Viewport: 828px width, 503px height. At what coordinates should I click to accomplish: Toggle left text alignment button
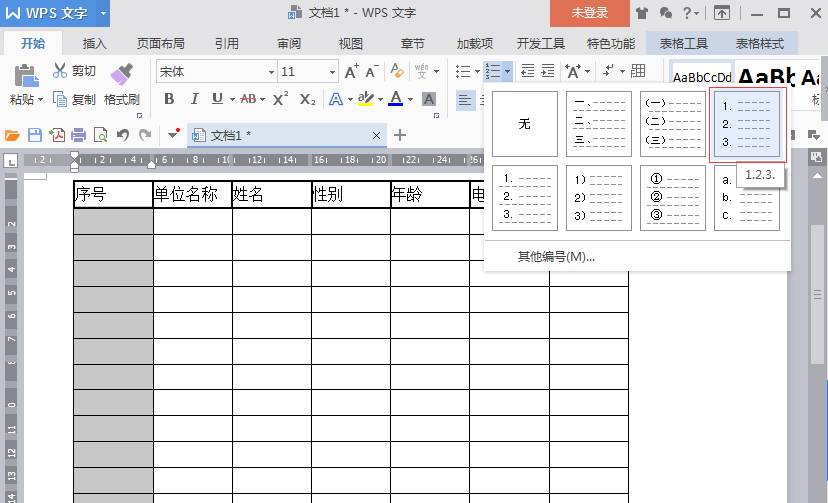click(x=465, y=99)
